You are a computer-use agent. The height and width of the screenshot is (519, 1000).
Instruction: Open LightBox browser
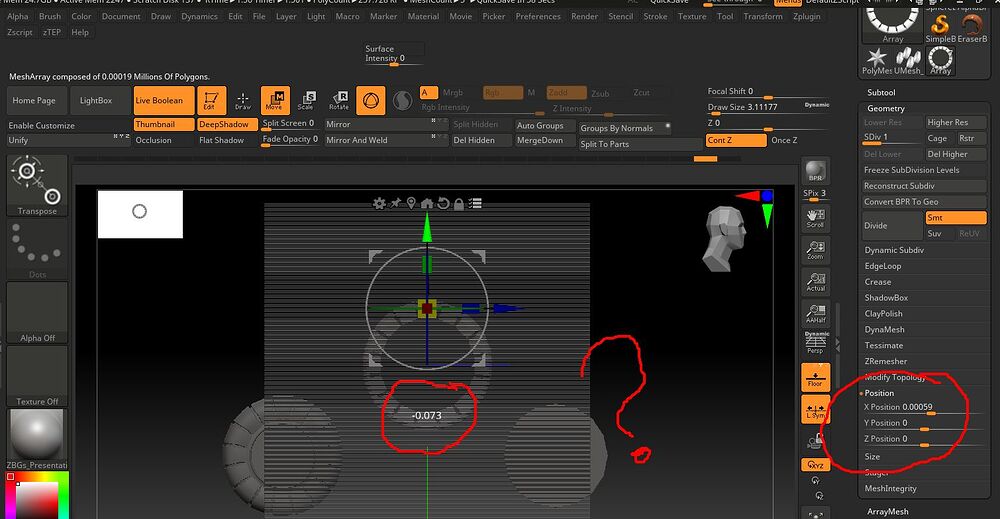pyautogui.click(x=100, y=101)
